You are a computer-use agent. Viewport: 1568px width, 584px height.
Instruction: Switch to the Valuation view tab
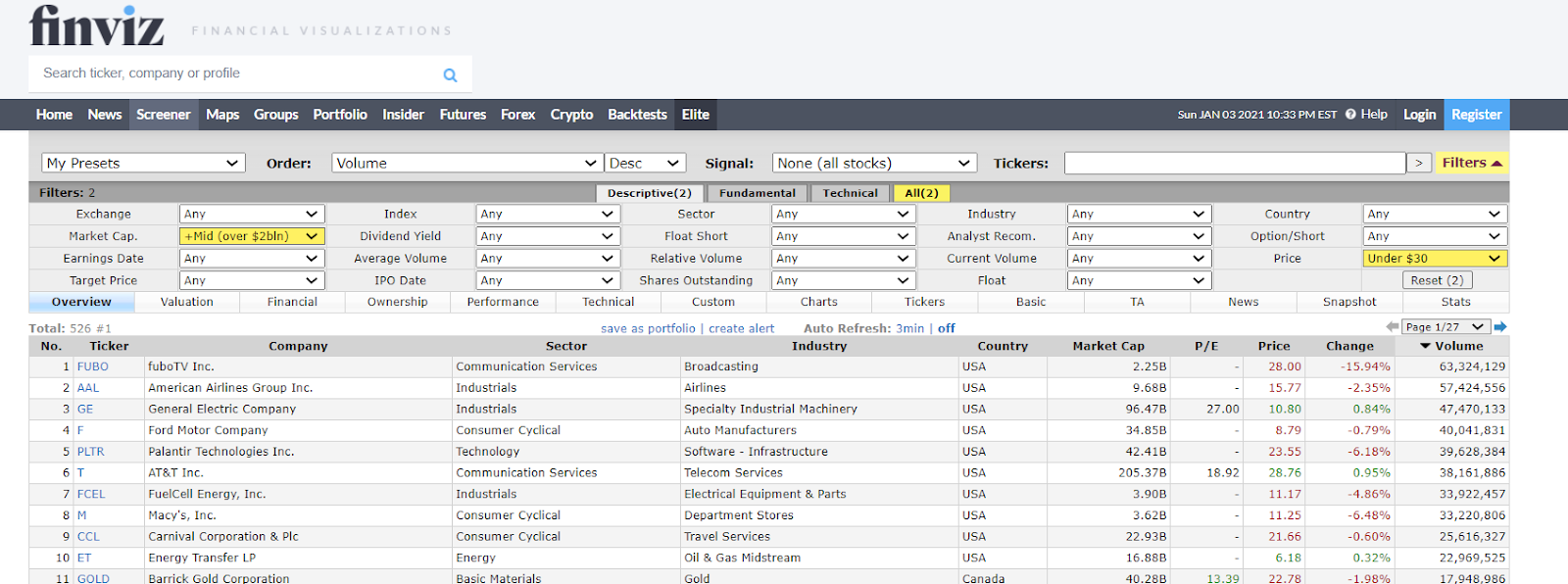coord(187,302)
